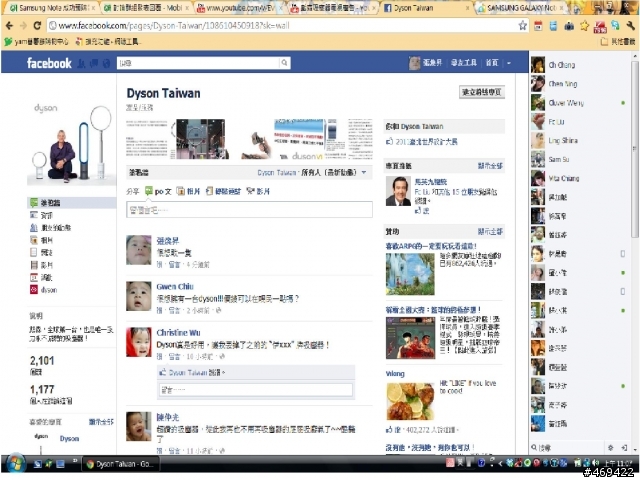Click the magnifier icon in Facebook search
Viewport: 640px width, 480px height.
tap(284, 63)
